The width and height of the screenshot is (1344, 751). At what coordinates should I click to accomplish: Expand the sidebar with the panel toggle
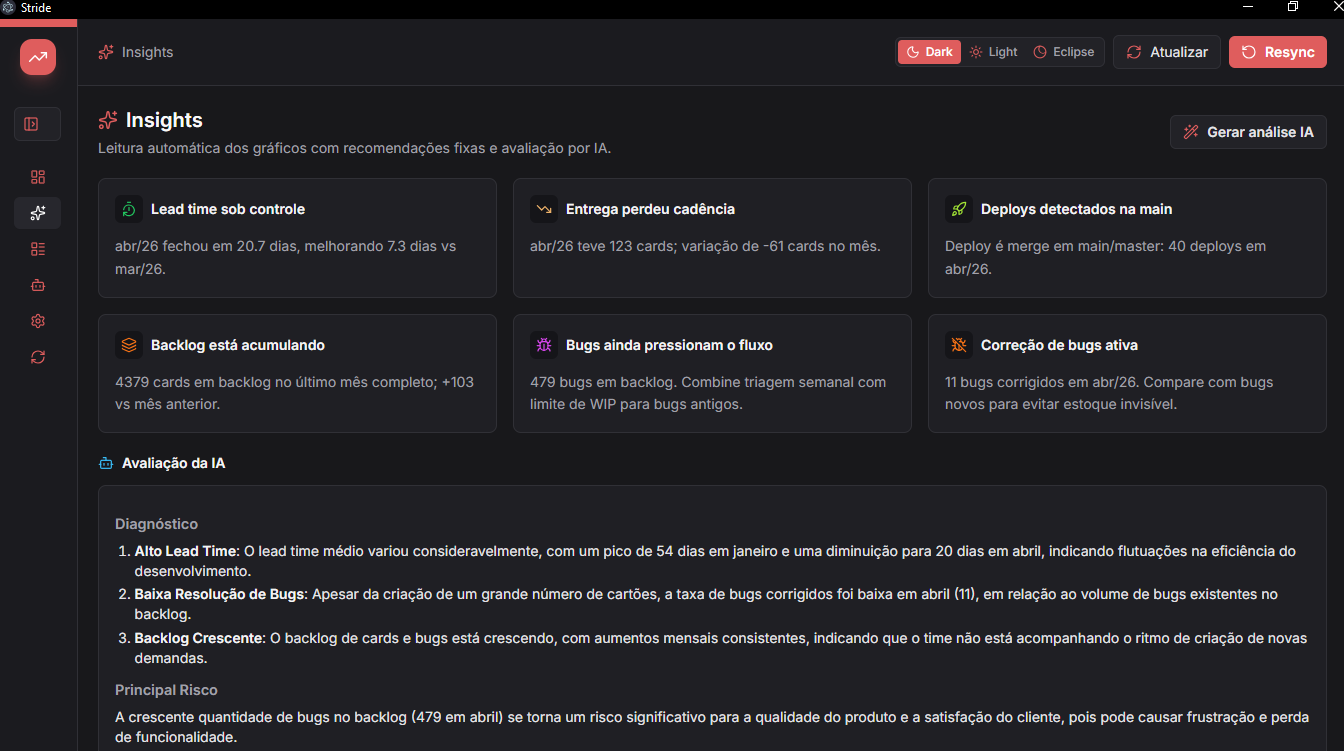click(37, 124)
